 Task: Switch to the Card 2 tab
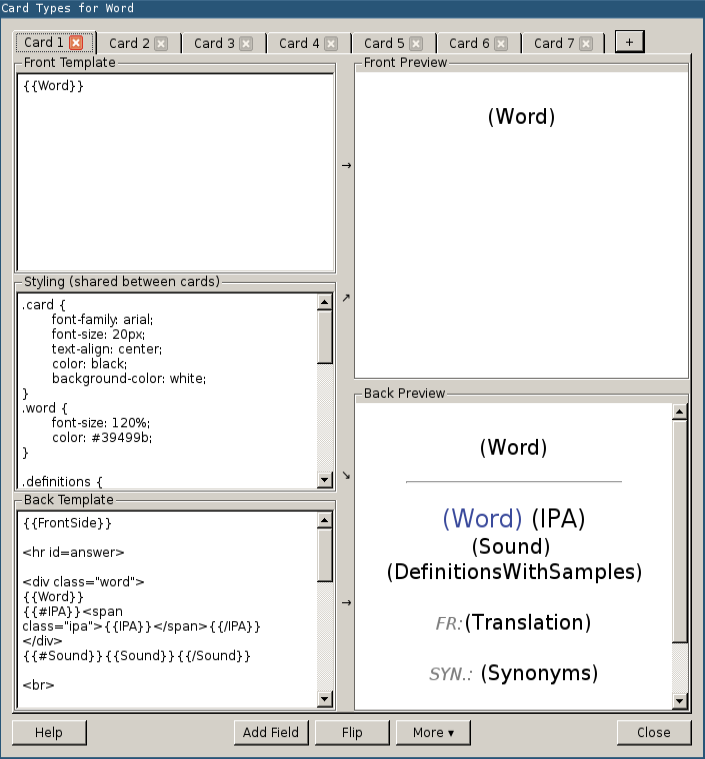click(129, 44)
